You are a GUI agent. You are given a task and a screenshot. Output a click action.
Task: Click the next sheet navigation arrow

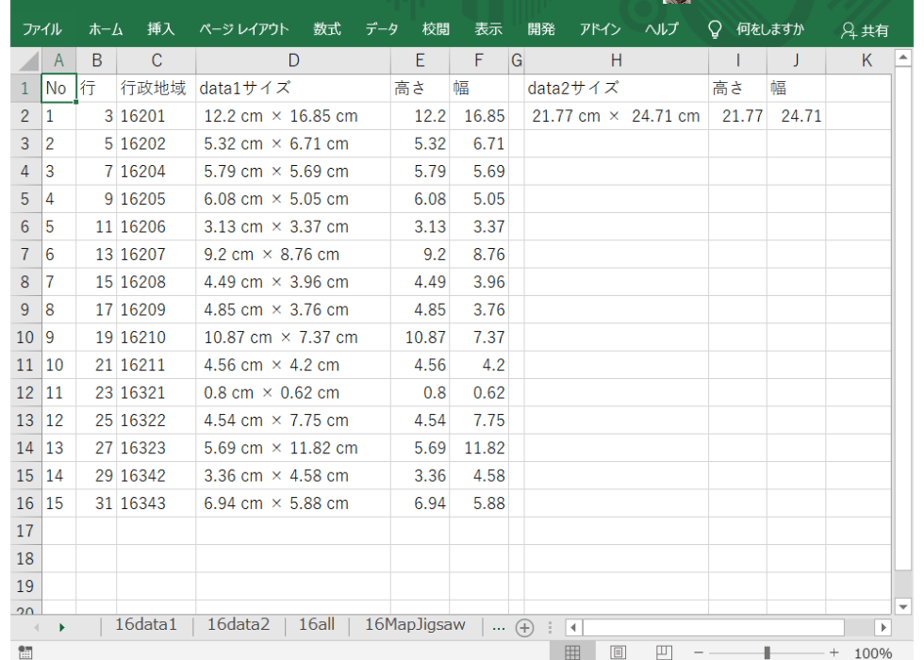click(x=61, y=628)
